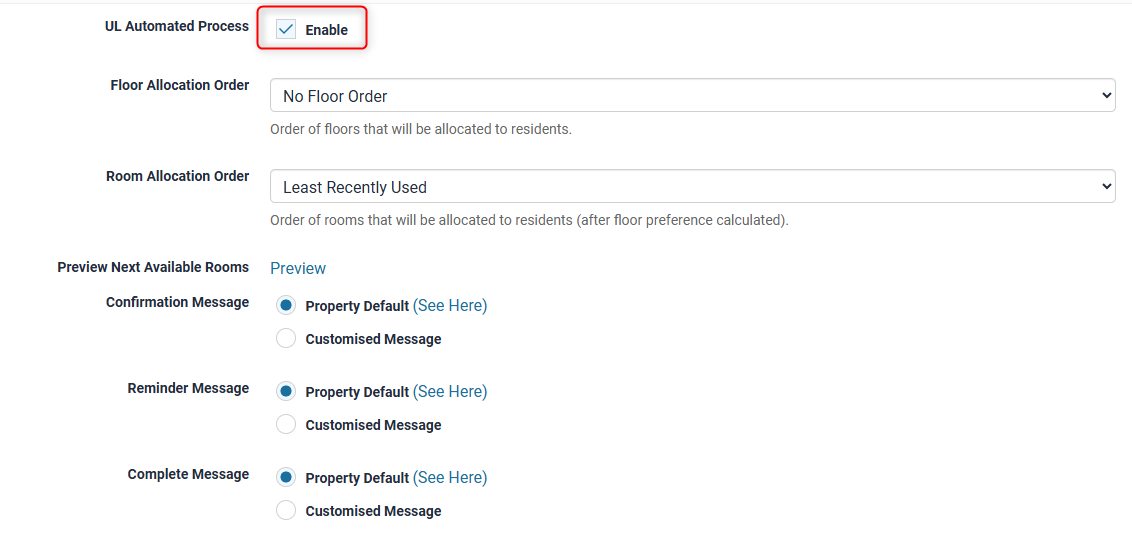Image resolution: width=1132 pixels, height=534 pixels.
Task: Choose Customised Message for Complete Message
Action: [286, 511]
